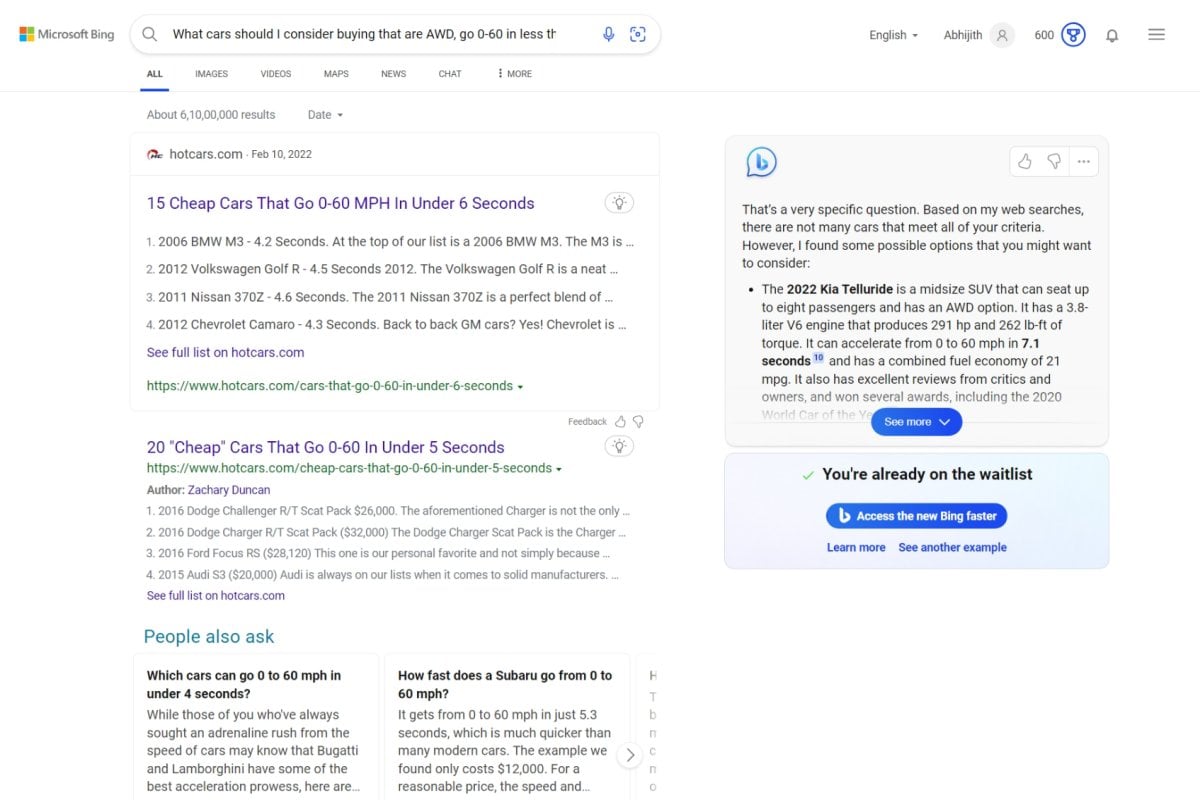Open more options ellipsis in chat panel

(x=1083, y=161)
